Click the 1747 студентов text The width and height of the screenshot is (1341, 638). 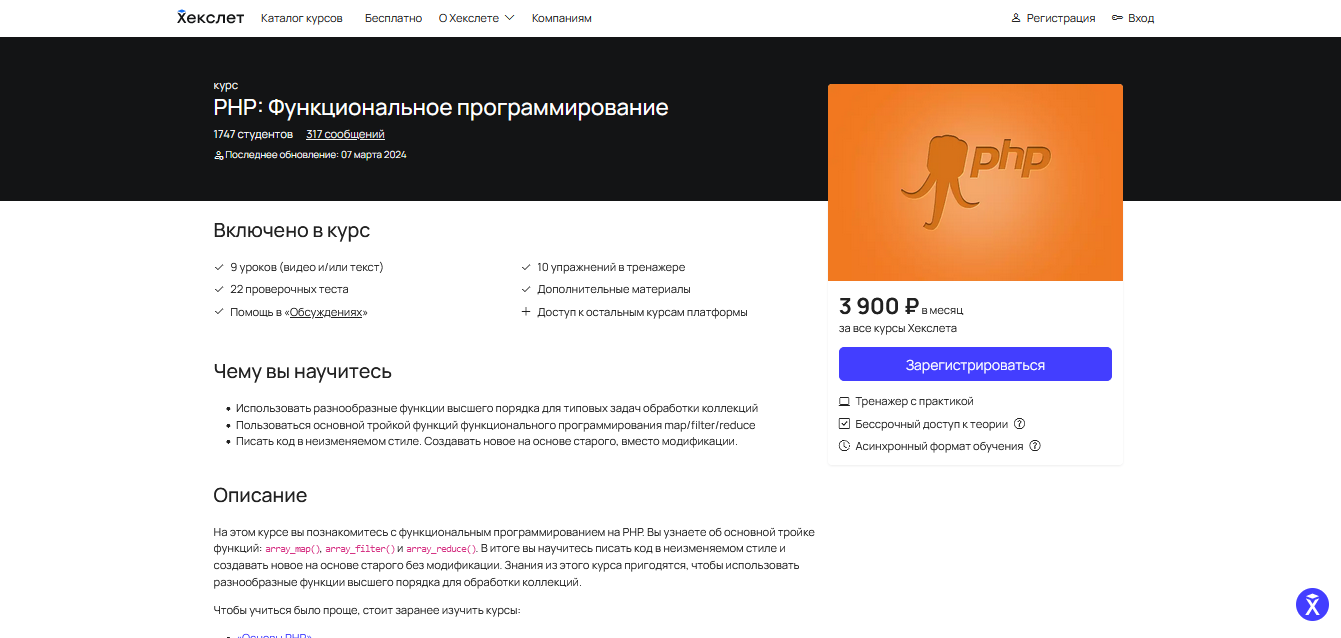click(x=253, y=134)
